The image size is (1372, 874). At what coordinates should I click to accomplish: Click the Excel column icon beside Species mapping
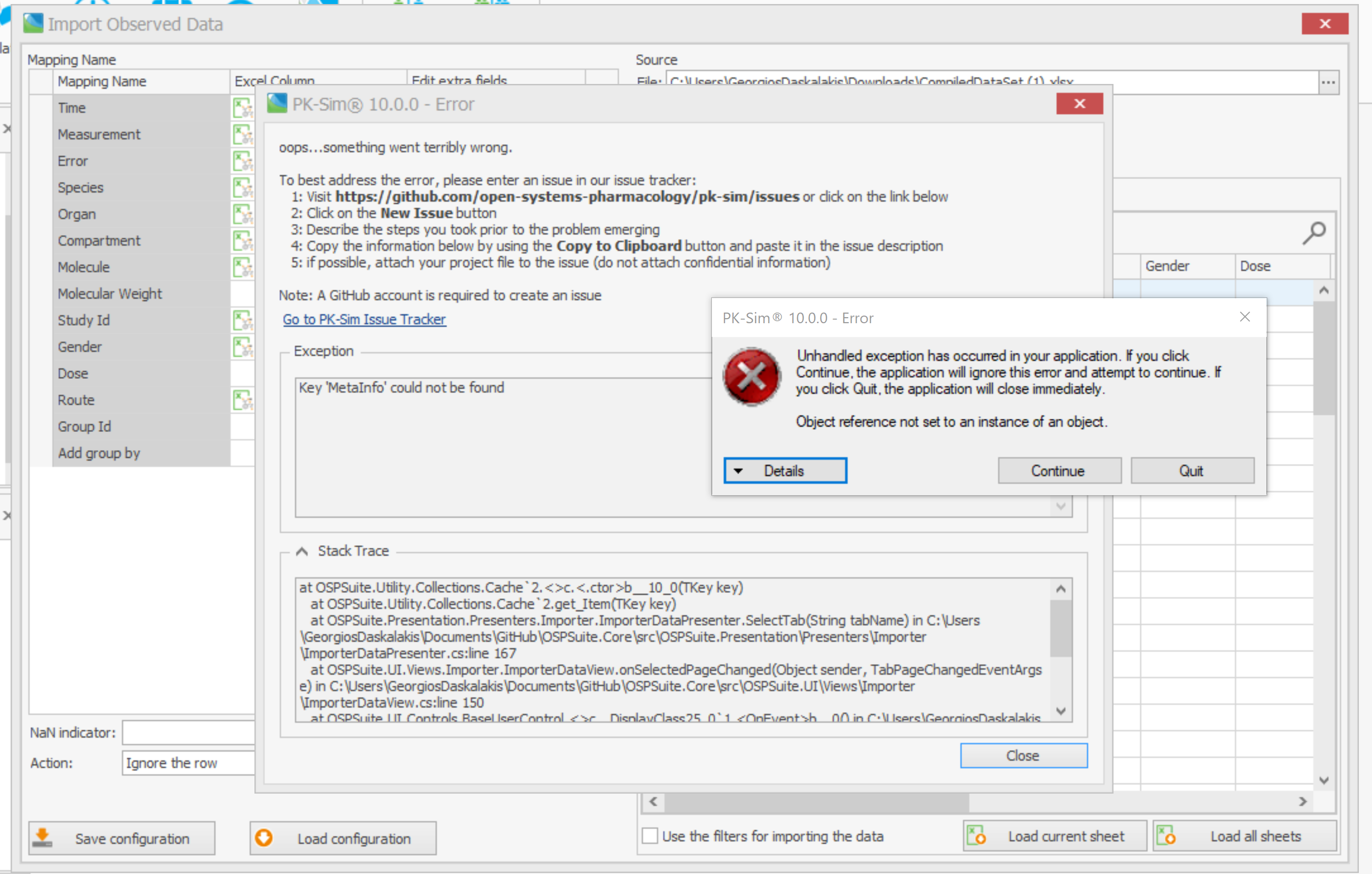[242, 188]
